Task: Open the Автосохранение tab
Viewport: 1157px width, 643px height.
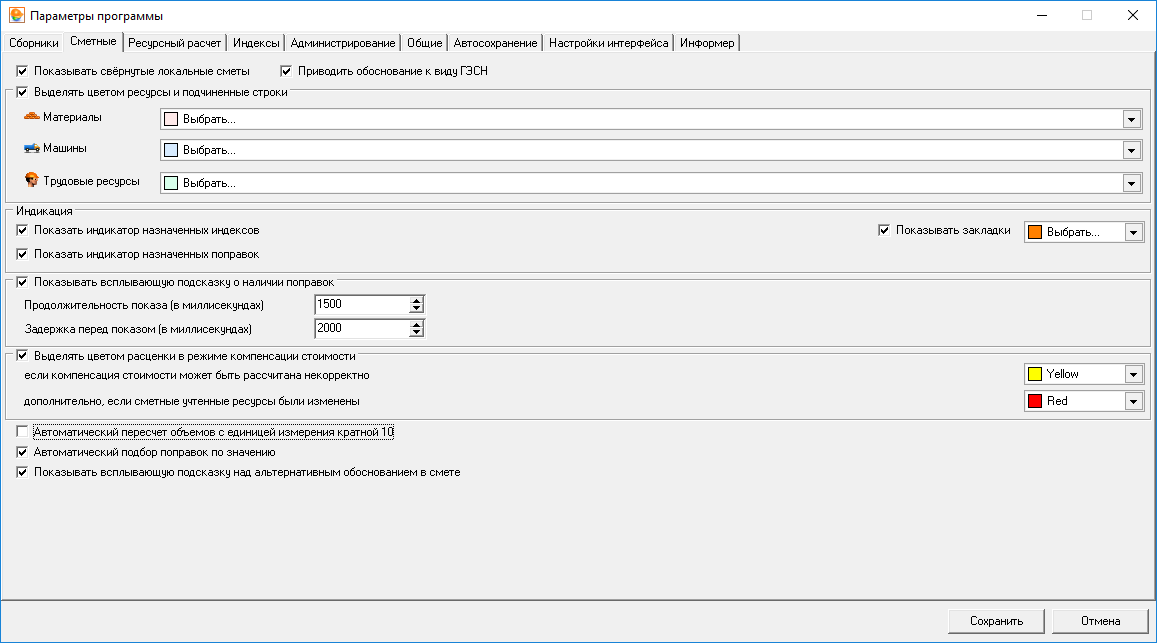Action: click(x=495, y=43)
